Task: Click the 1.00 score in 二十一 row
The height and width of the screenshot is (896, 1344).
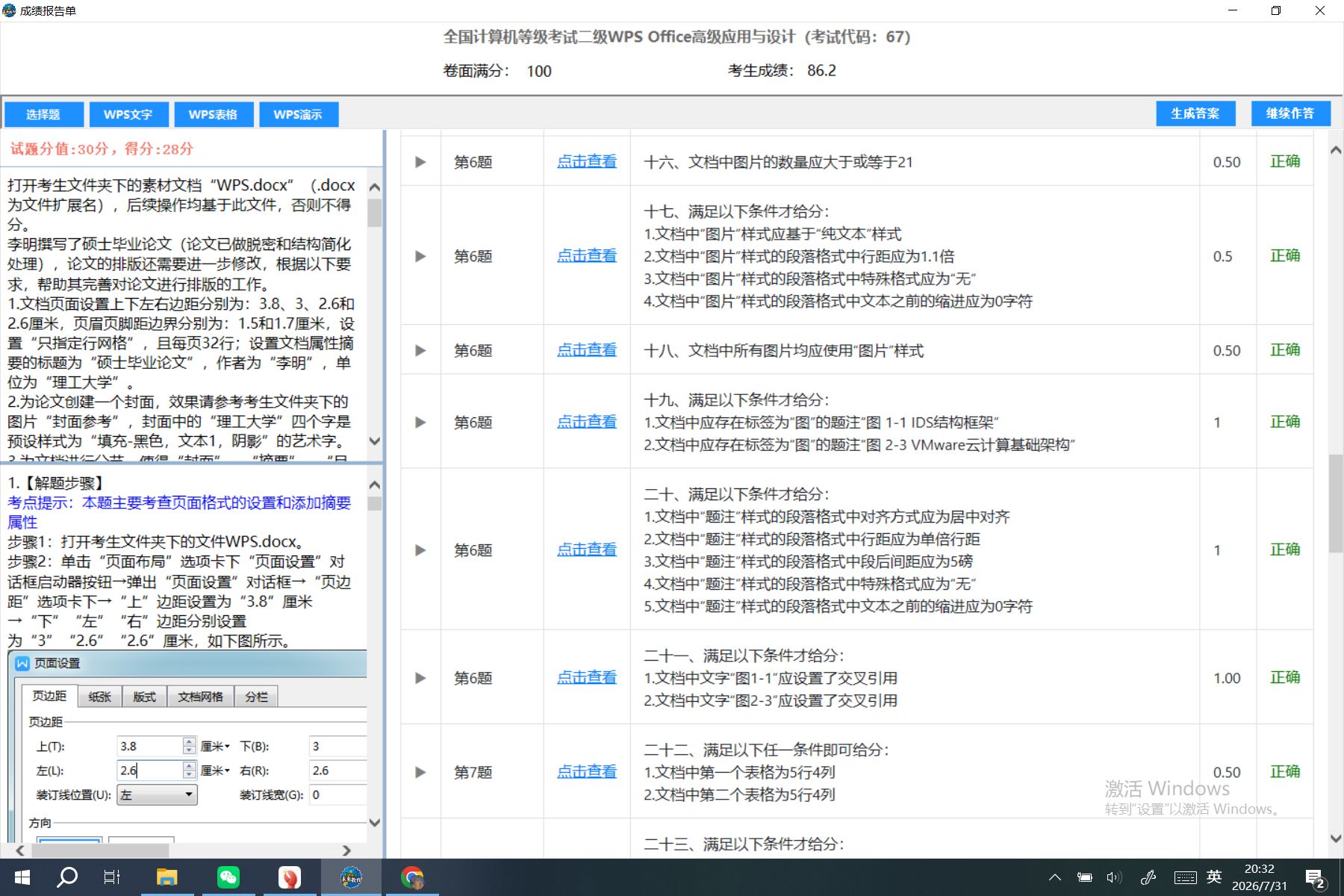Action: click(1227, 678)
